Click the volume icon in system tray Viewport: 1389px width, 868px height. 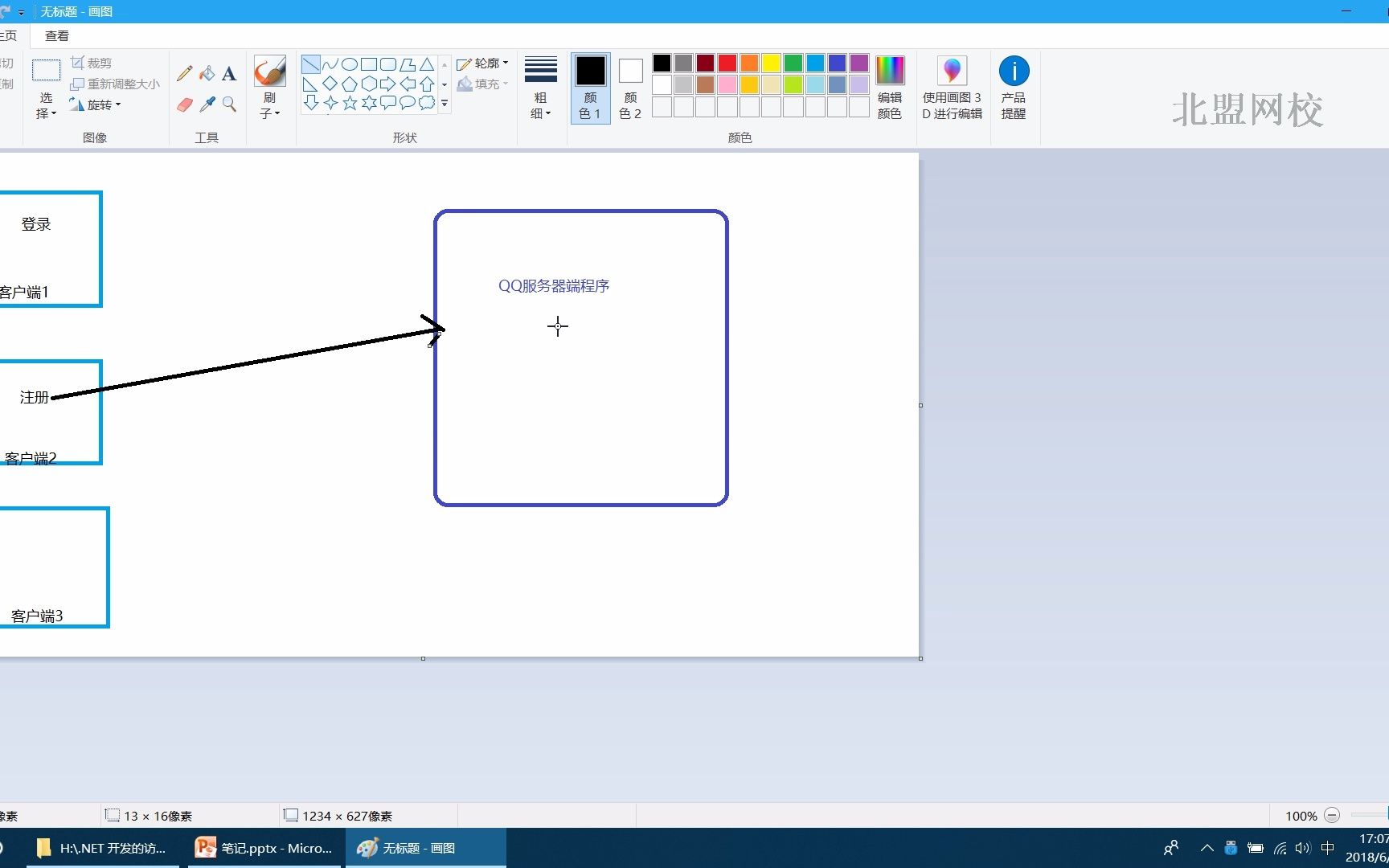point(1303,848)
